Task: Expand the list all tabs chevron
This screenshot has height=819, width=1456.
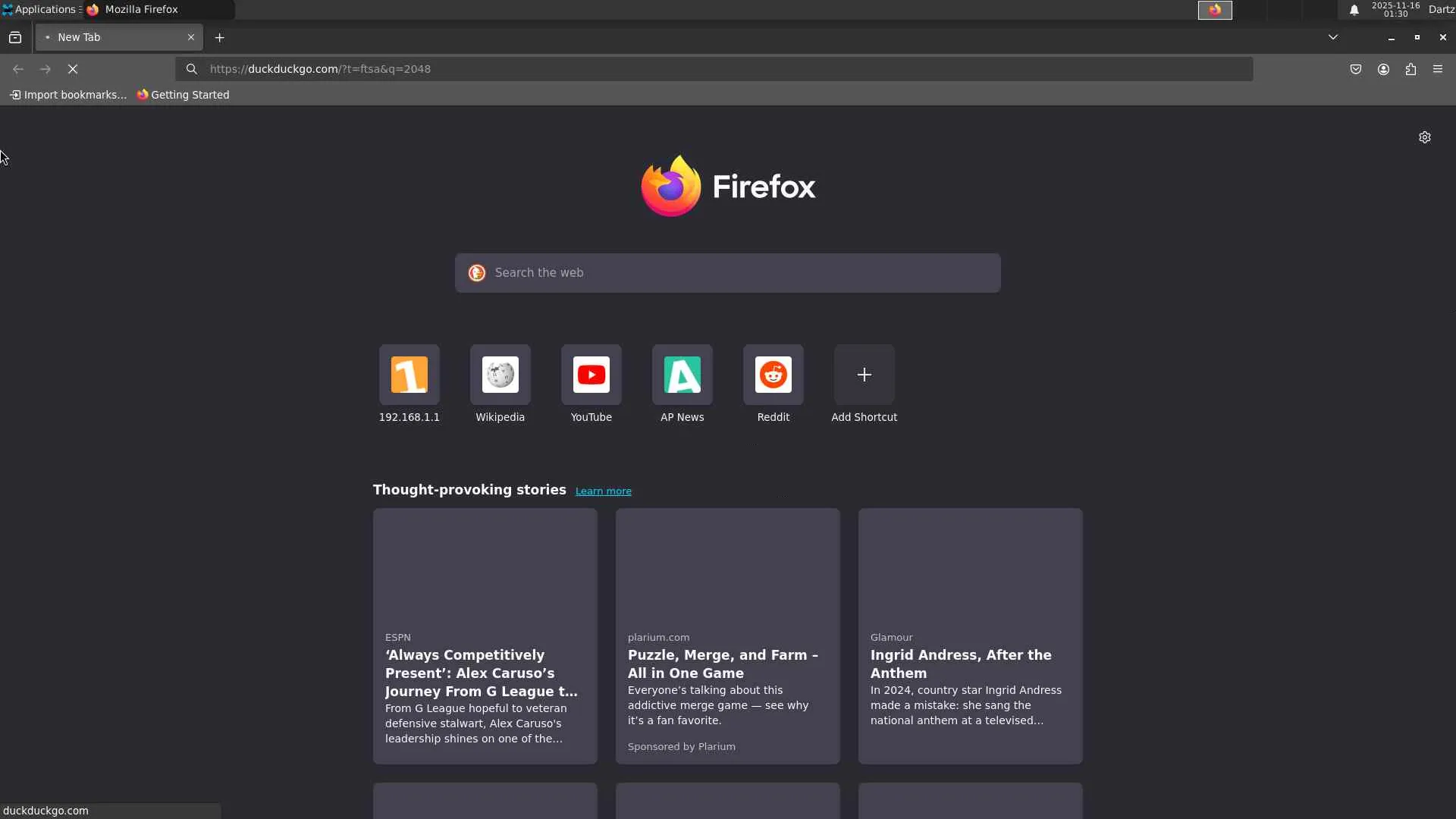Action: [x=1332, y=37]
